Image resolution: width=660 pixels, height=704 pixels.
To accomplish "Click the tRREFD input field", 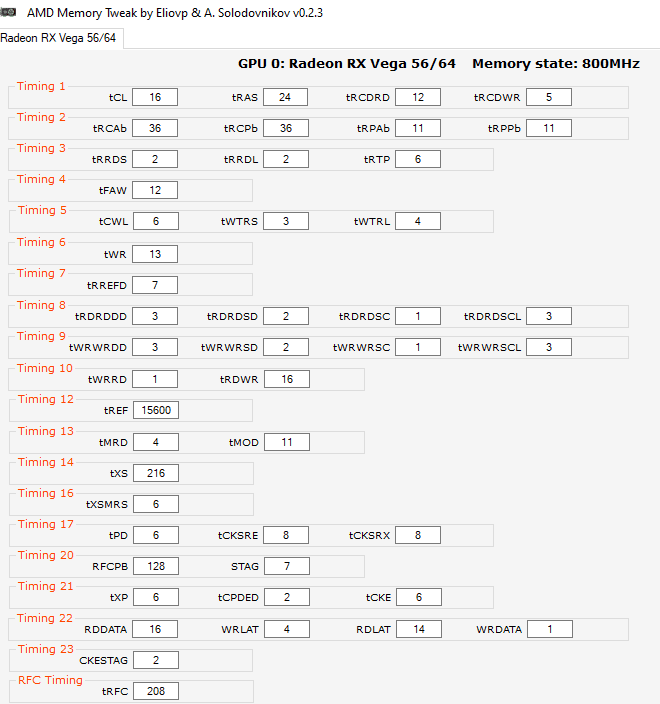I will click(x=155, y=285).
